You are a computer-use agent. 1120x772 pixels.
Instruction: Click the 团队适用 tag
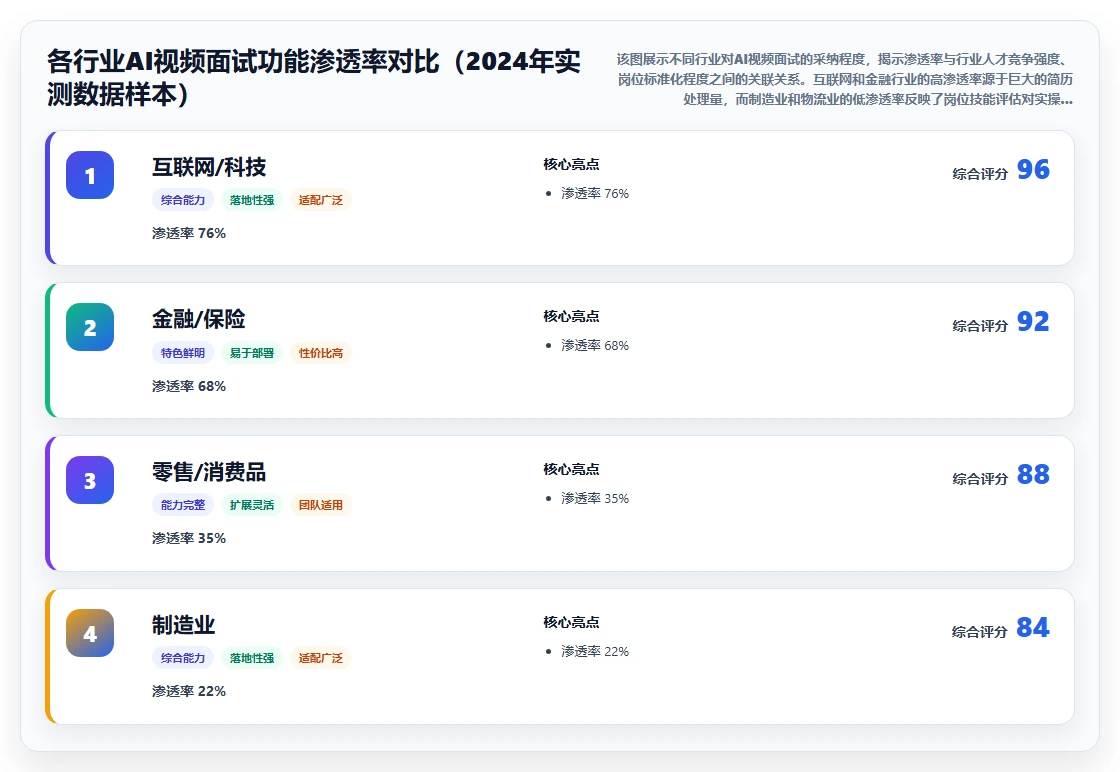(x=321, y=505)
